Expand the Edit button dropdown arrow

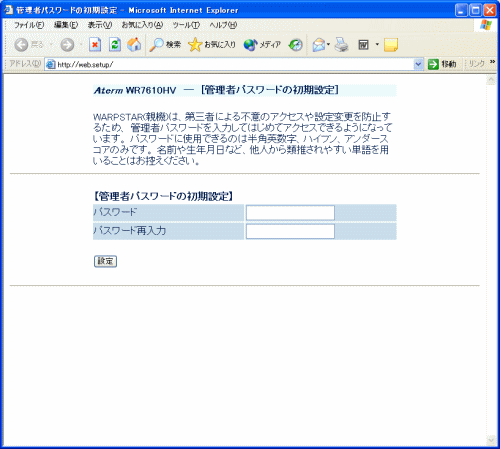377,44
